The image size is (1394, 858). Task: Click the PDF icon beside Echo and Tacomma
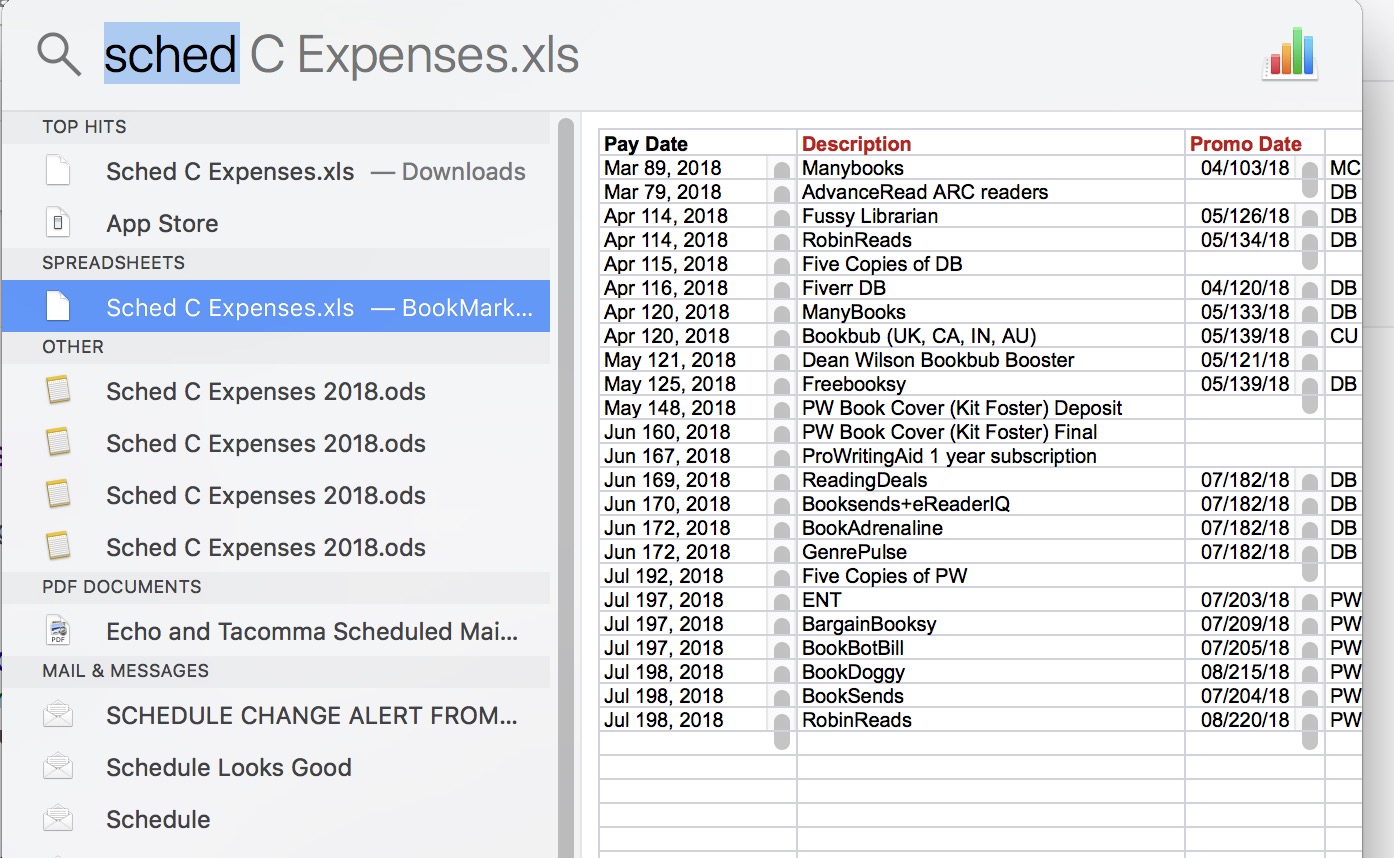coord(58,631)
